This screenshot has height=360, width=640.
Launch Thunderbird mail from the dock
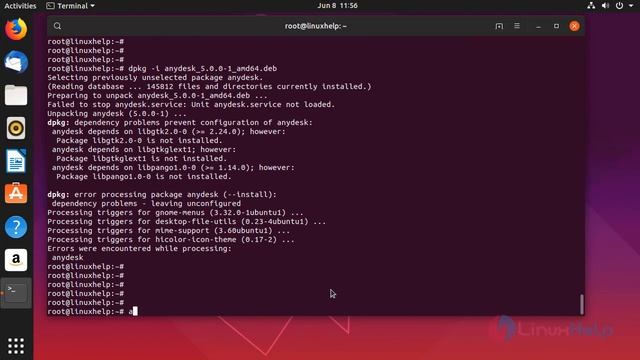[x=16, y=62]
